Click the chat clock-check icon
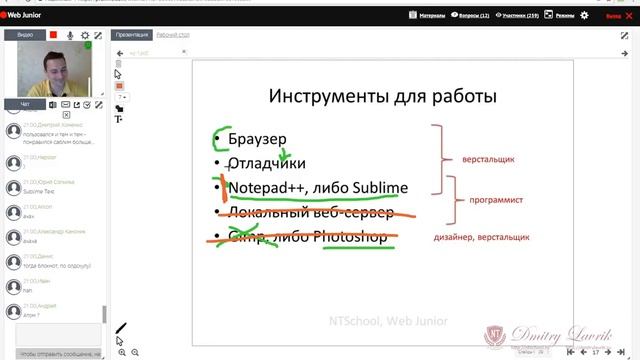This screenshot has height=360, width=640. pyautogui.click(x=87, y=105)
